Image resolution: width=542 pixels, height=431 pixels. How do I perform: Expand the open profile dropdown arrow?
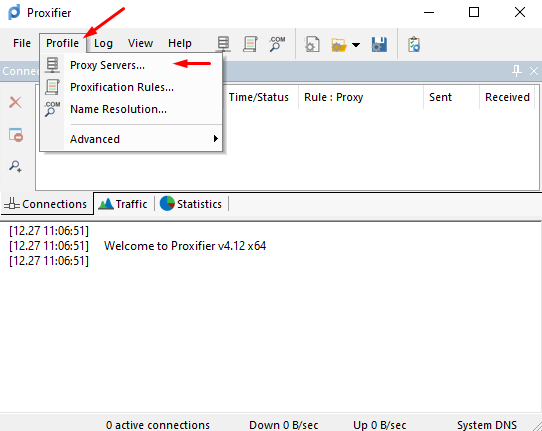coord(356,45)
